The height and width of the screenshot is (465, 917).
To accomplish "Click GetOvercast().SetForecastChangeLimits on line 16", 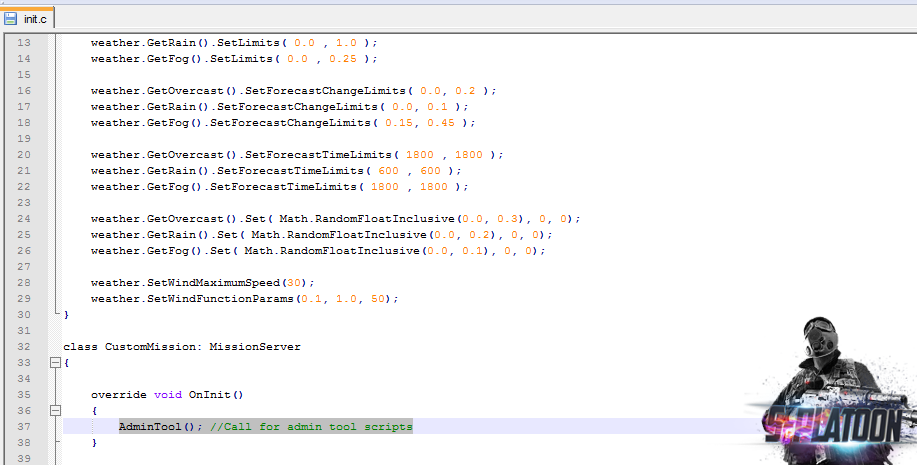I will 293,91.
